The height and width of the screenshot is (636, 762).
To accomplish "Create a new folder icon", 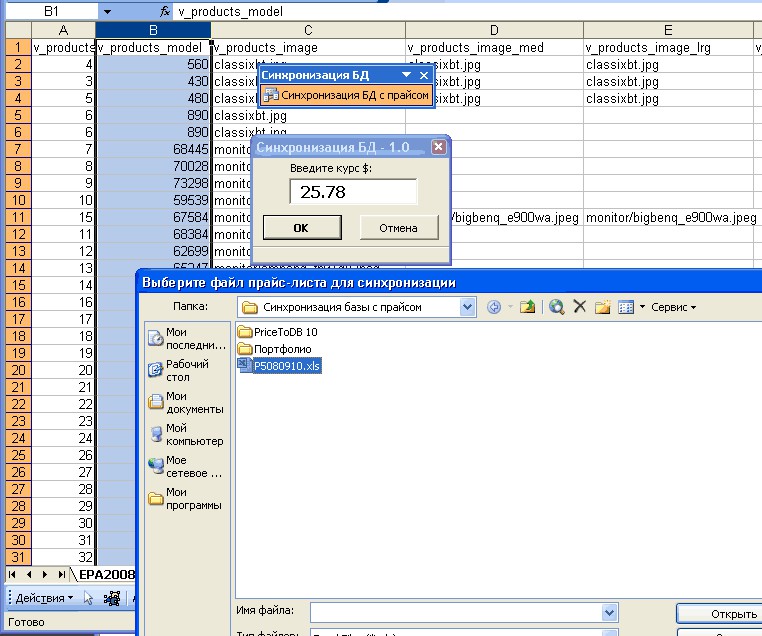I will tap(603, 307).
